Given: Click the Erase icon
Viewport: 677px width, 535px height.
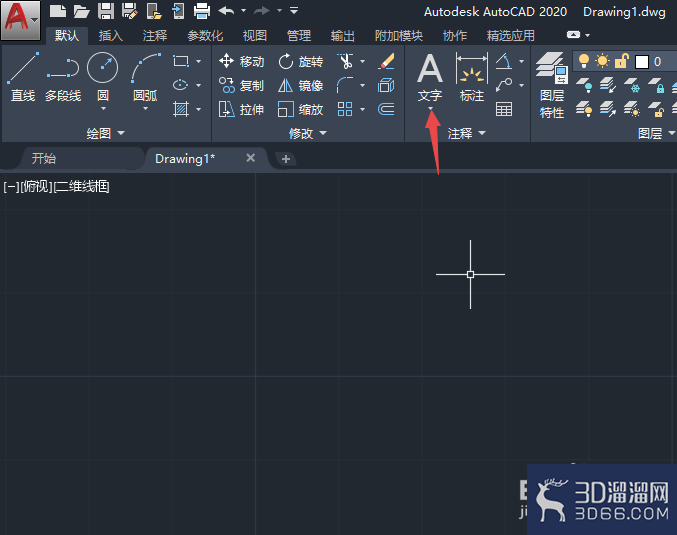Looking at the screenshot, I should coord(386,61).
